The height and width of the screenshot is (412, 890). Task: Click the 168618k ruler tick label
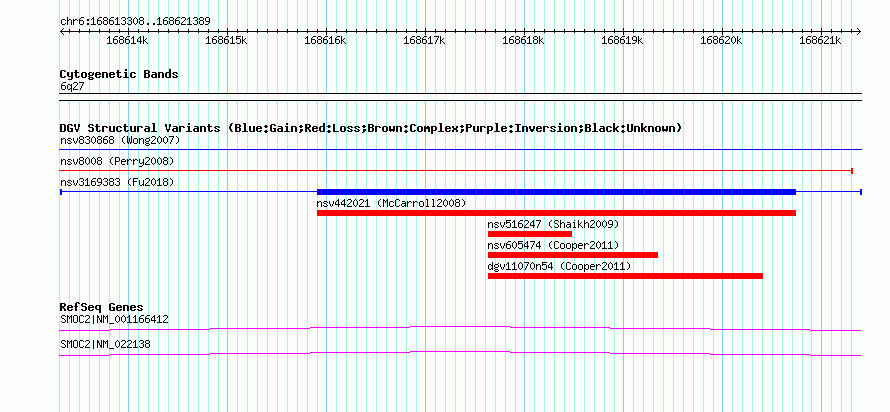[x=523, y=40]
